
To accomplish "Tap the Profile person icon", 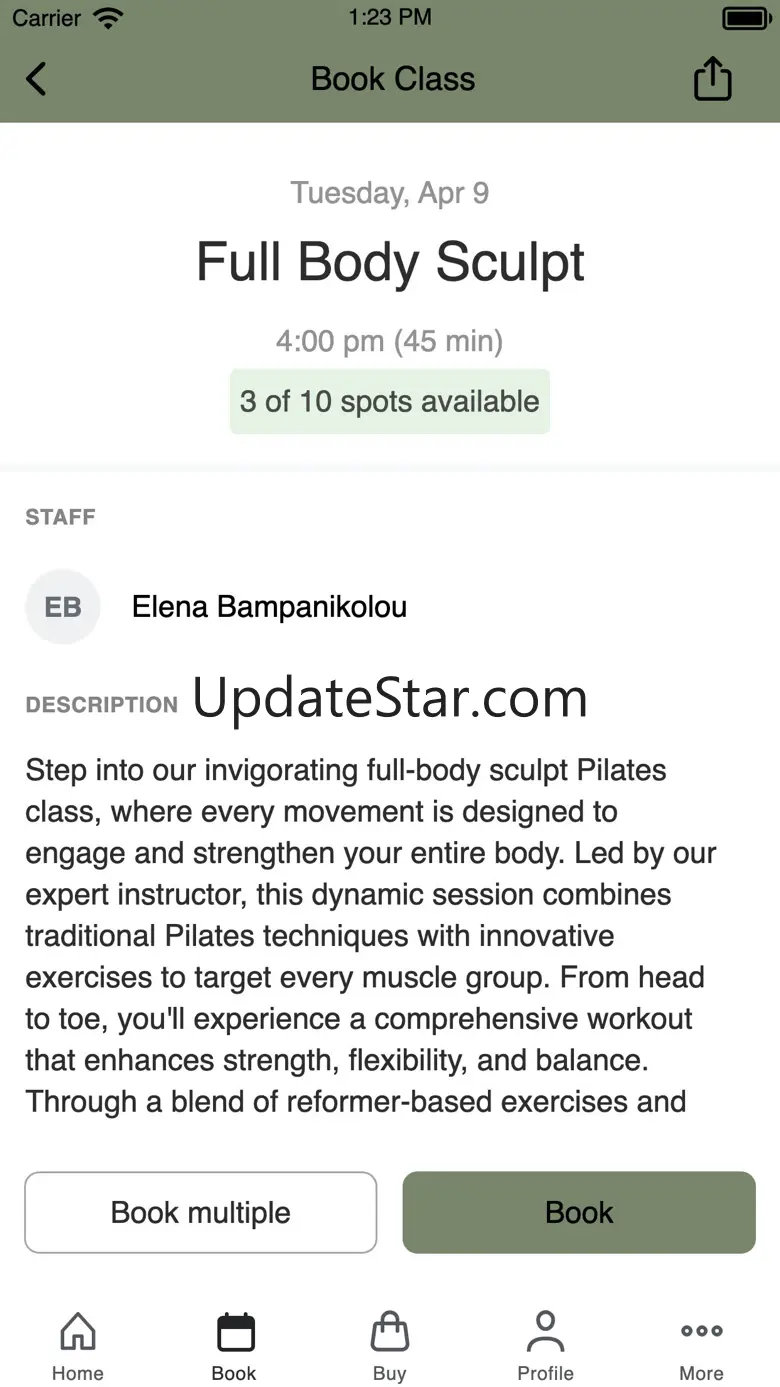I will pos(545,1332).
